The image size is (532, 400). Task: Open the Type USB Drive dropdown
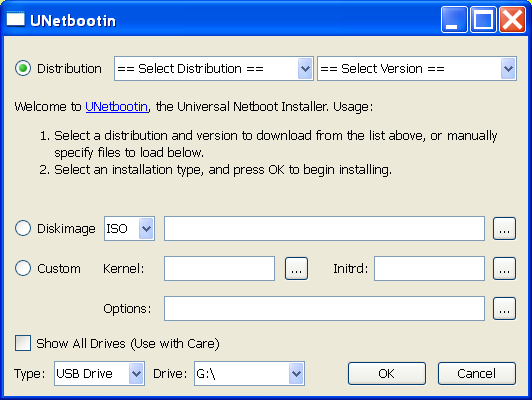[99, 374]
